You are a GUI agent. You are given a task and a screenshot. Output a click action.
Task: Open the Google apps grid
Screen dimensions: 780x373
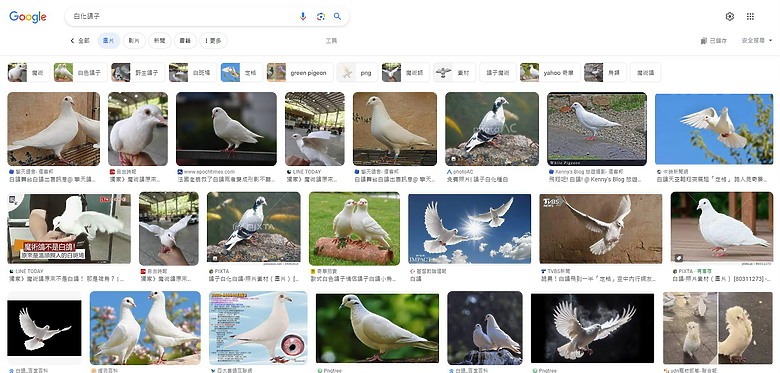[750, 16]
